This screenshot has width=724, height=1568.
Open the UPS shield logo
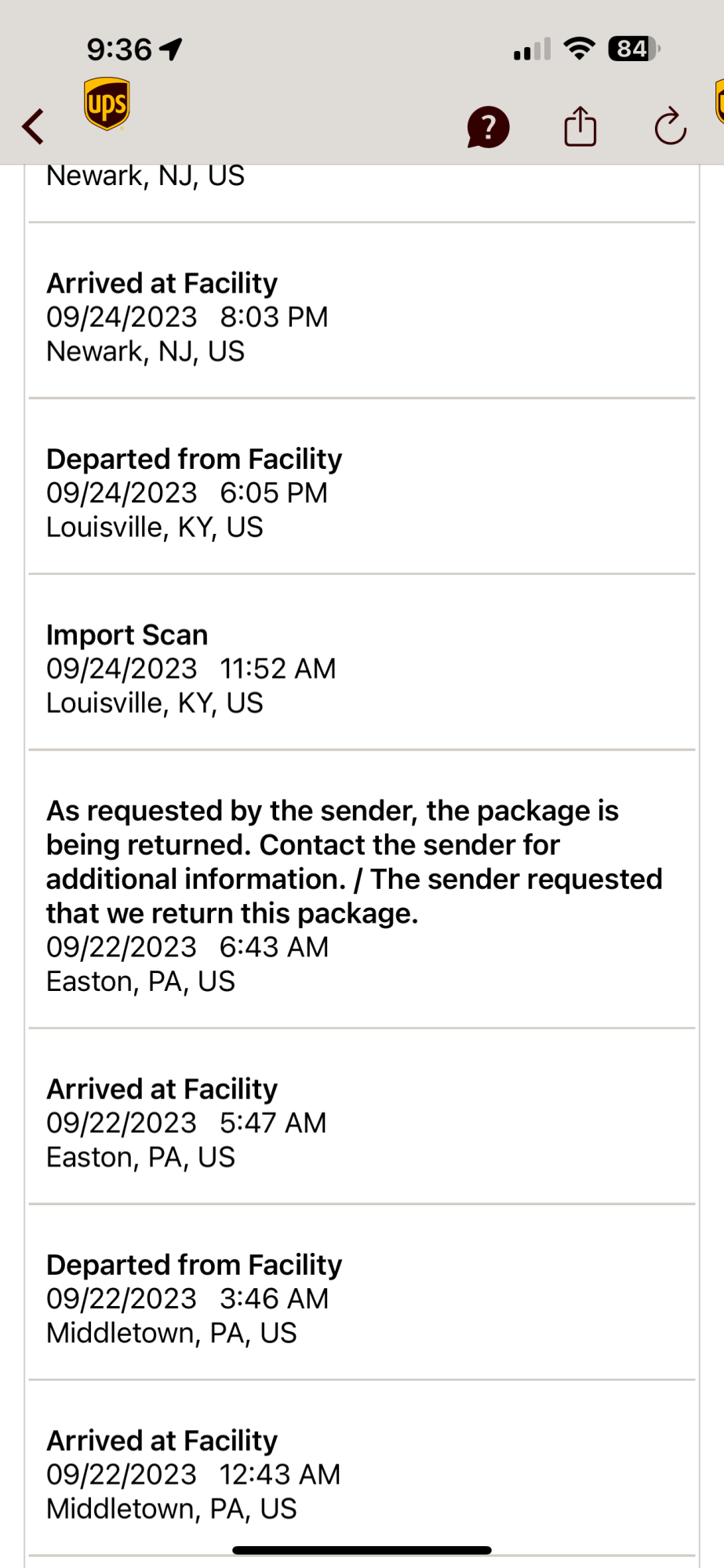107,103
